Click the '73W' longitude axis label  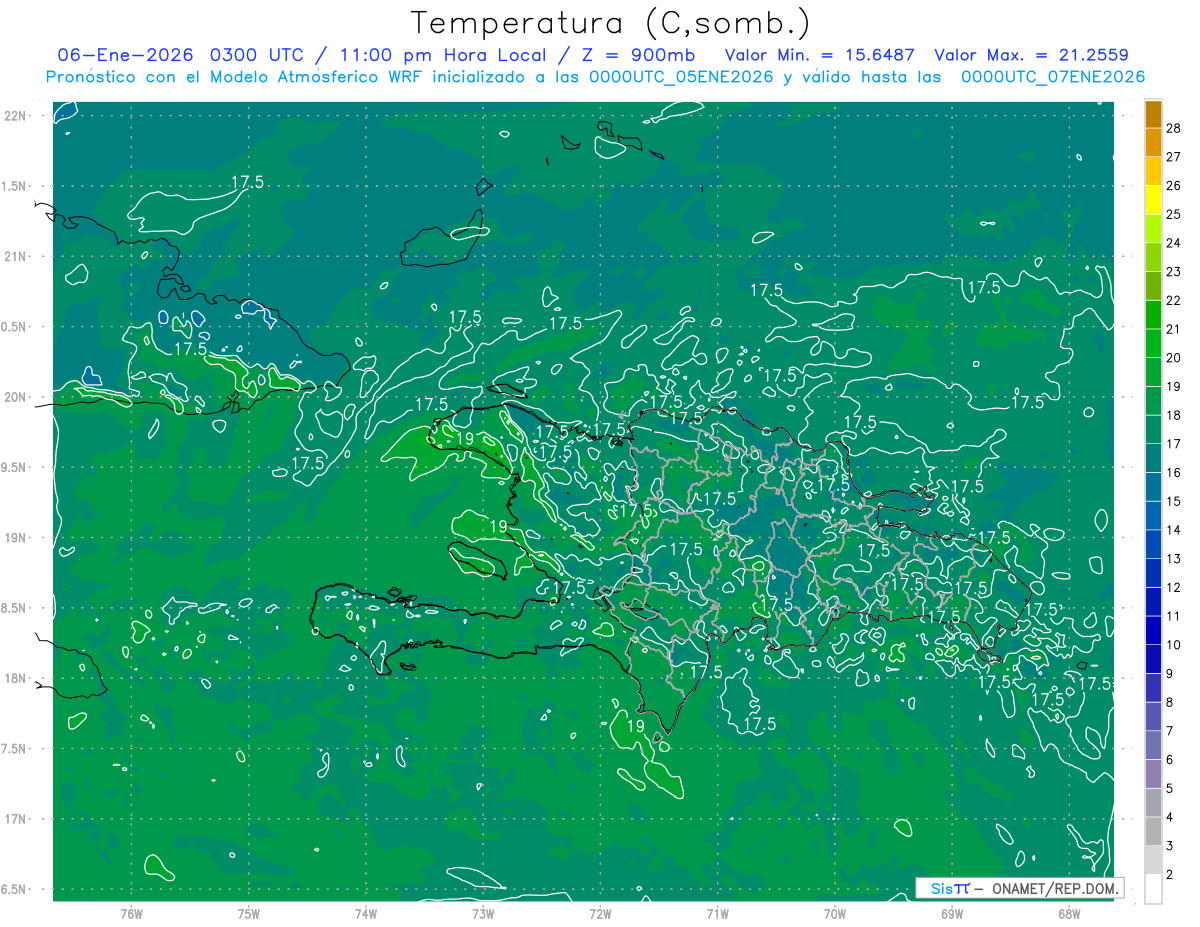pos(483,914)
